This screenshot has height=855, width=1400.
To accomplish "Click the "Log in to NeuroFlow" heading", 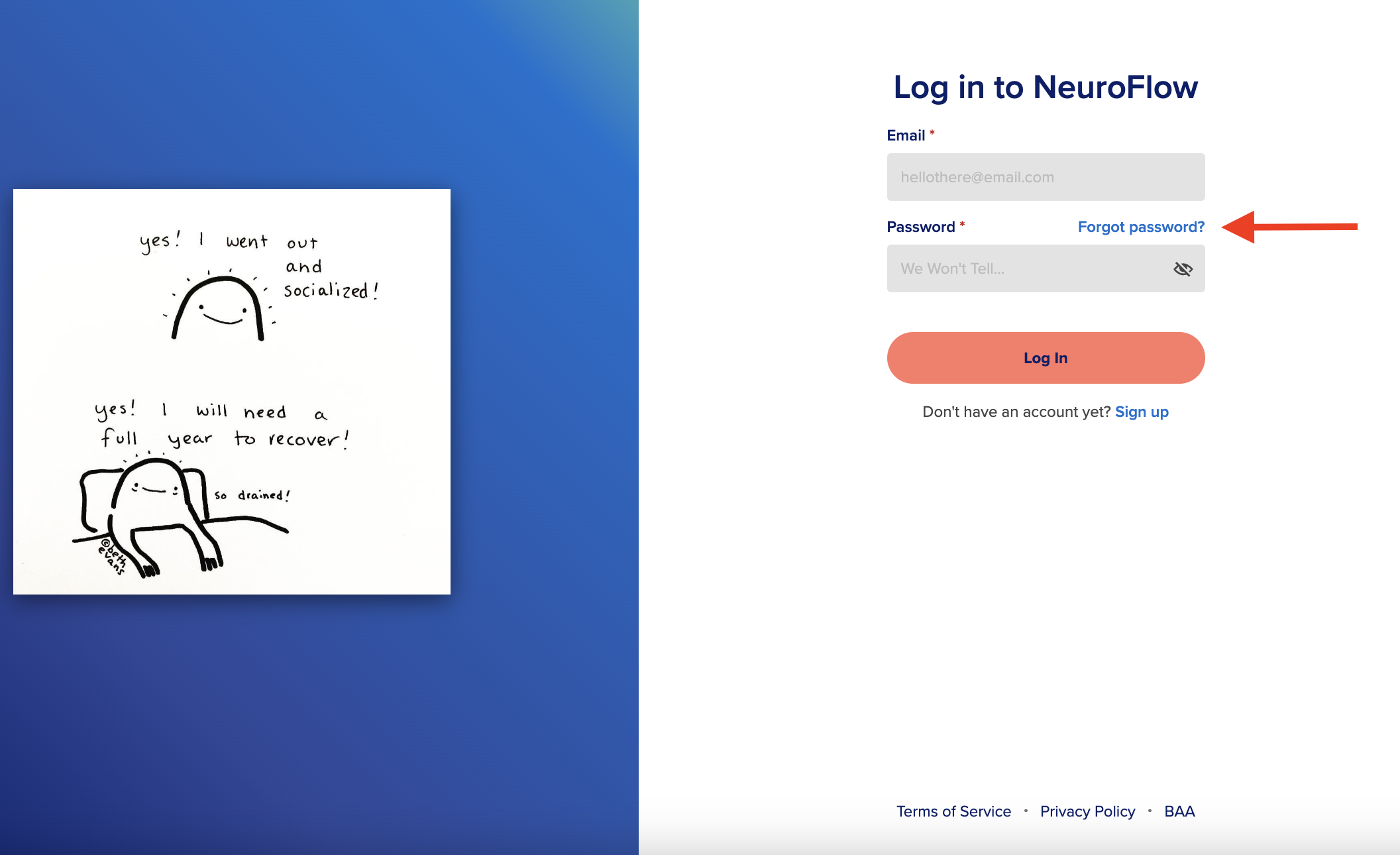I will [1046, 87].
